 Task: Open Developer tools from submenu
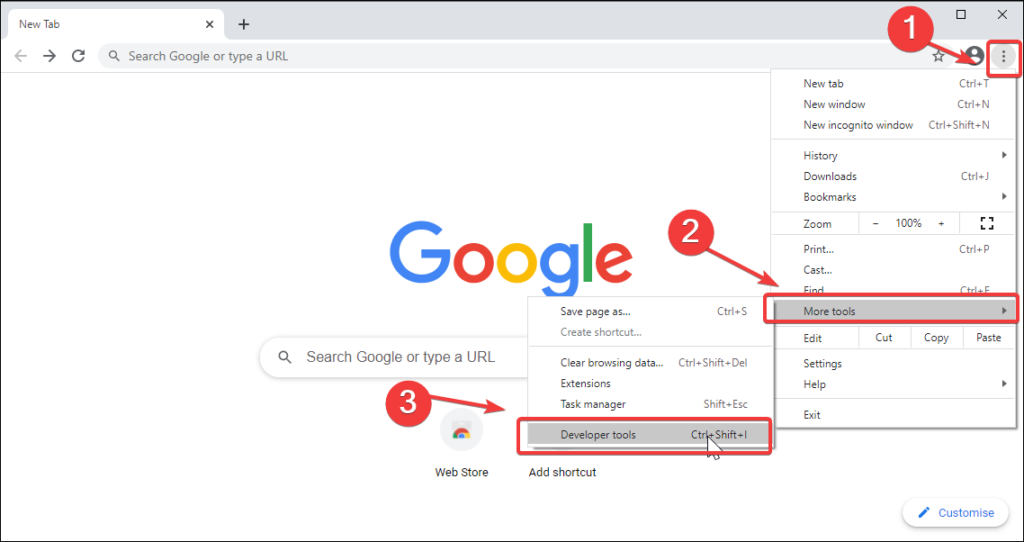(x=650, y=435)
